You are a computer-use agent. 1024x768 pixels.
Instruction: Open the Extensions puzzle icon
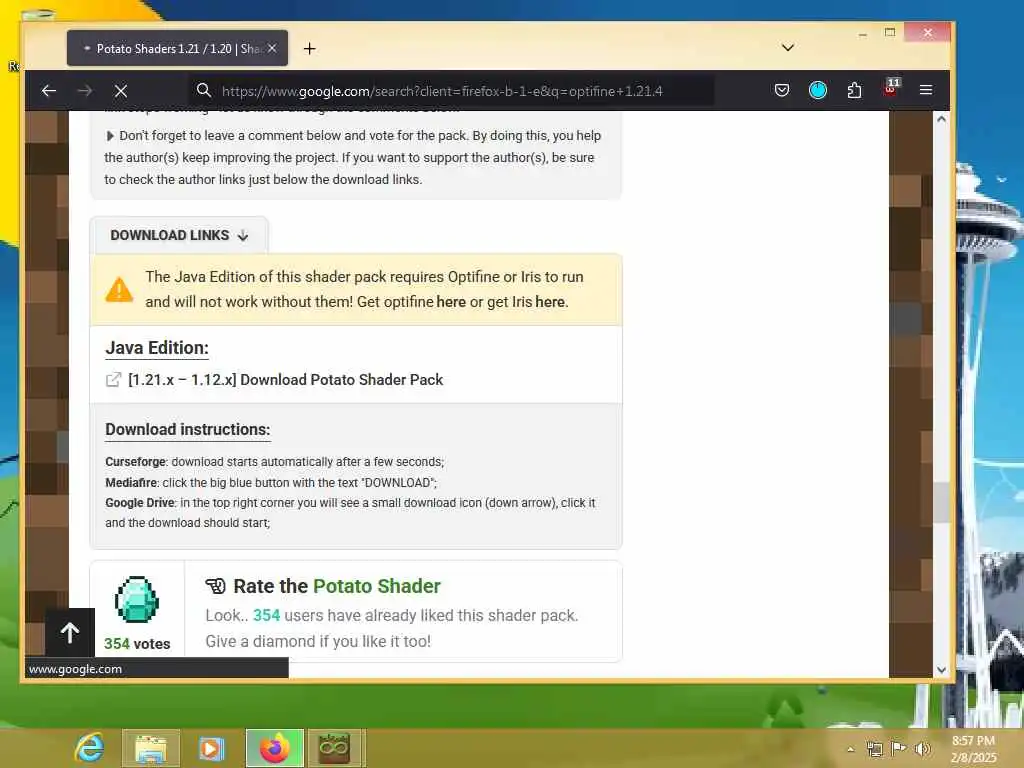[x=854, y=90]
